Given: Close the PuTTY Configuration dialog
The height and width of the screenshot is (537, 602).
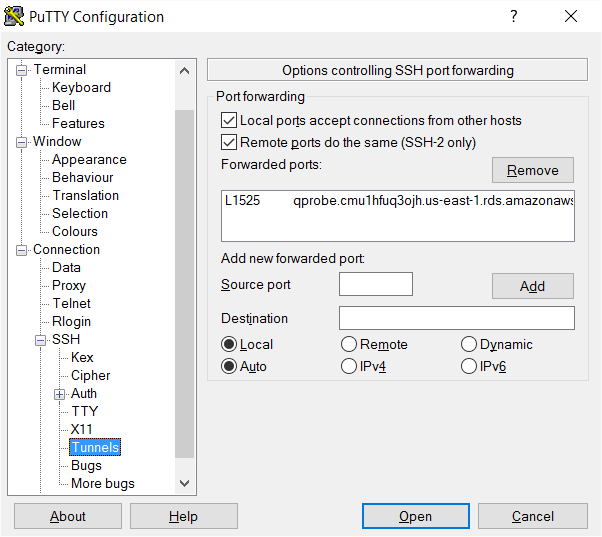Looking at the screenshot, I should coord(571,16).
